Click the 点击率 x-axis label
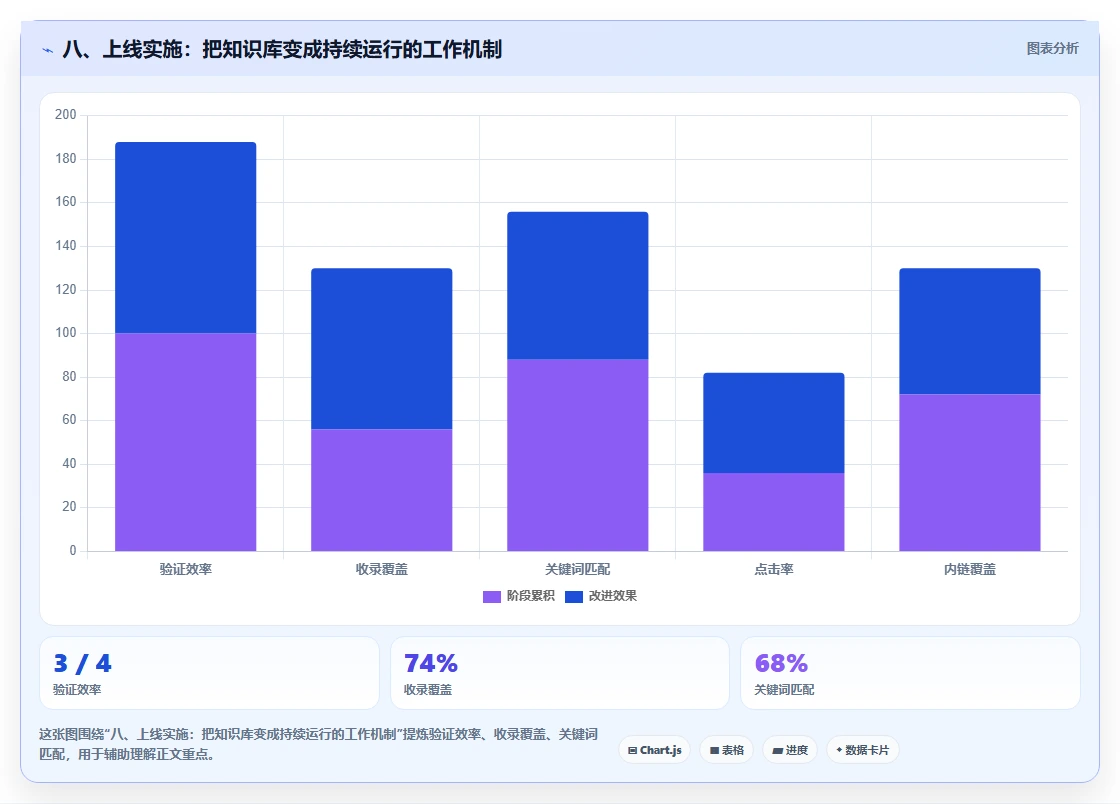This screenshot has width=1120, height=804. pos(774,570)
